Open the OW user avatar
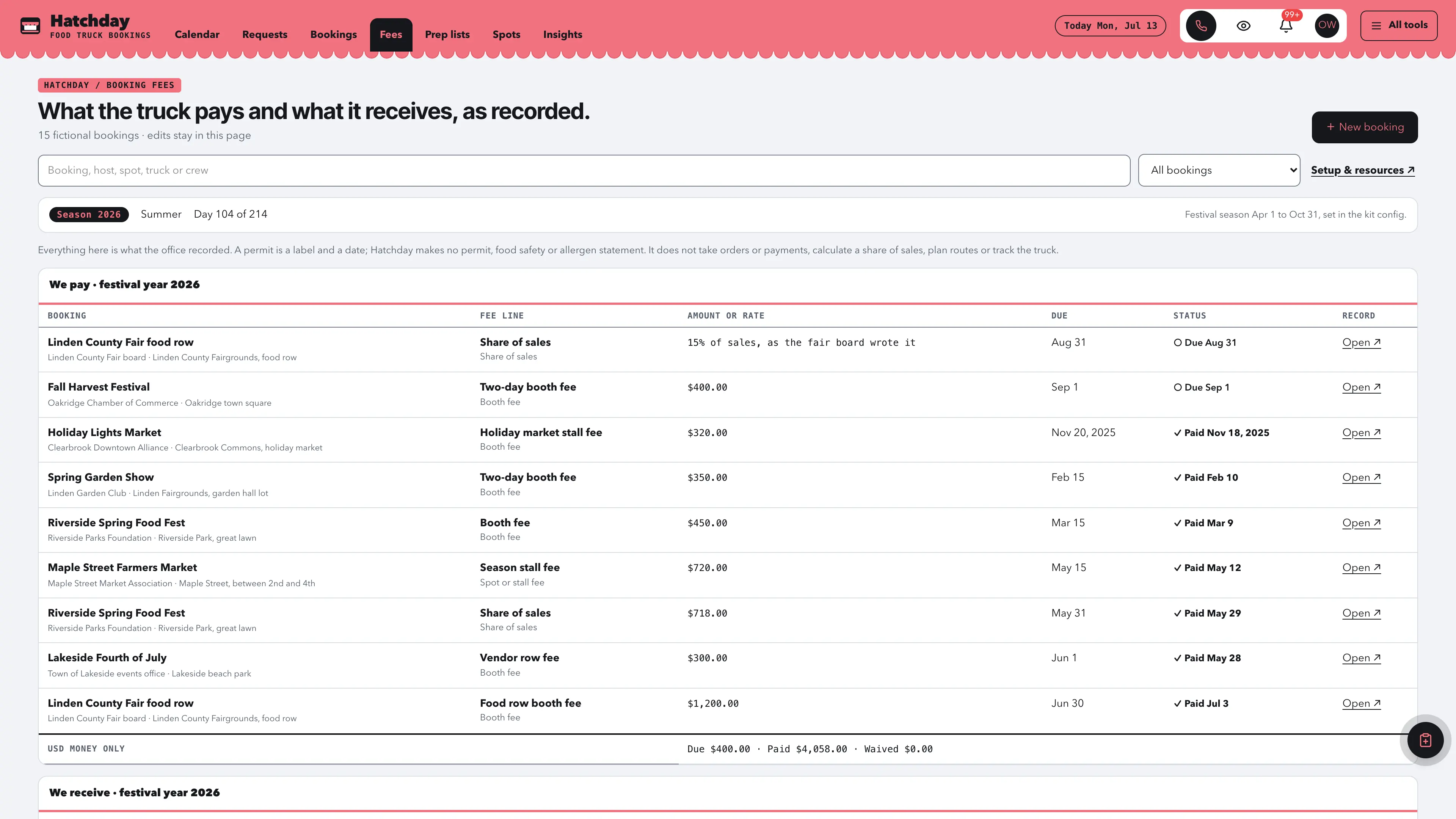 (1327, 25)
